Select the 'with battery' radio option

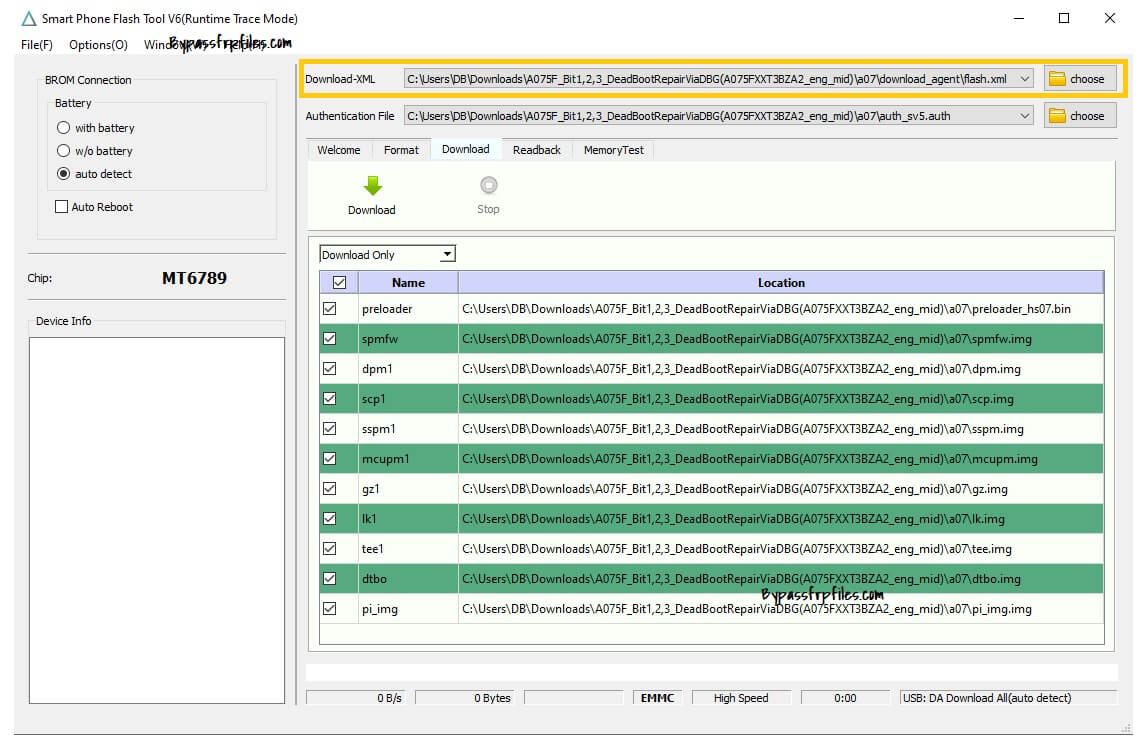pos(64,128)
